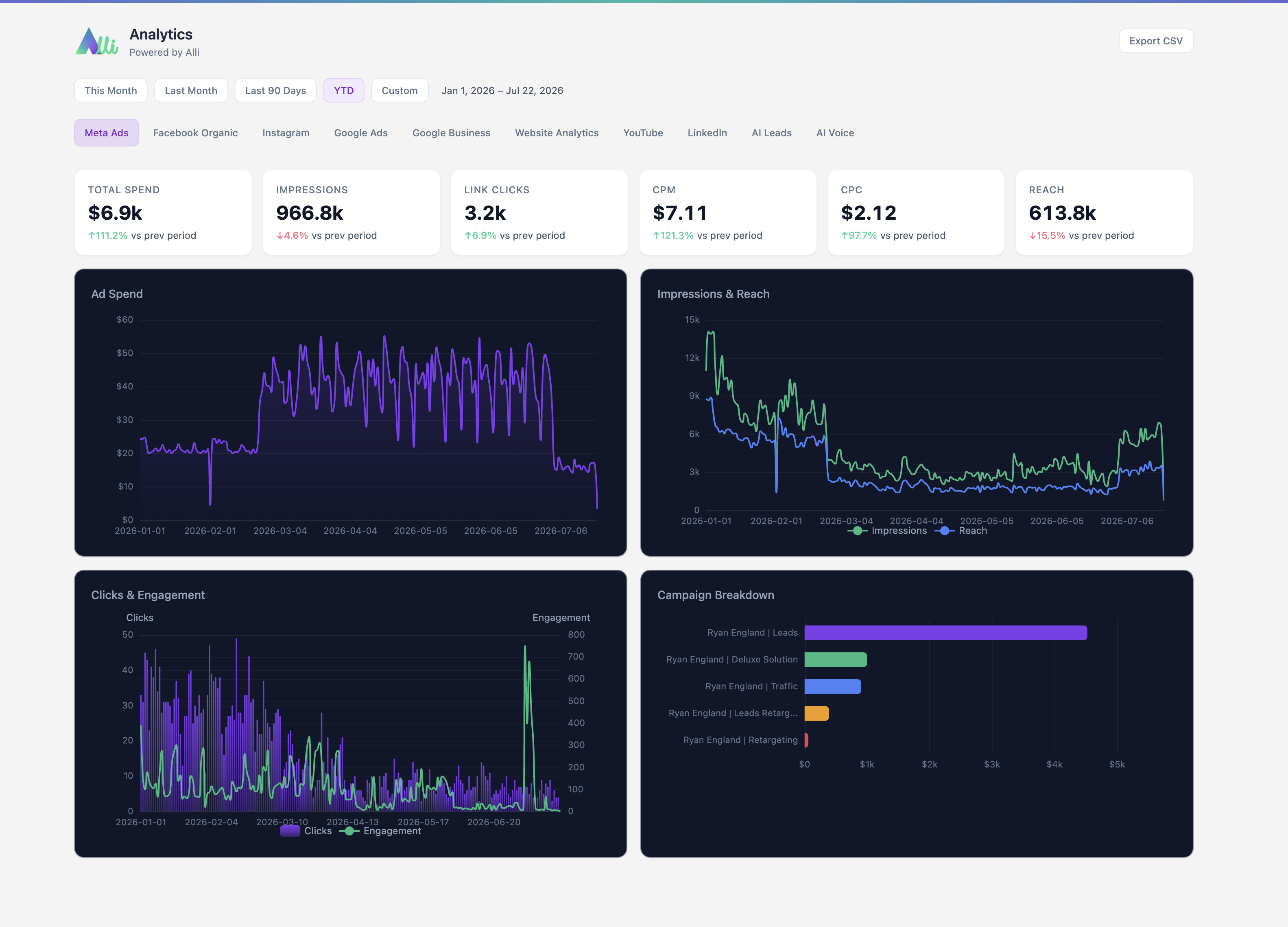Open the YouTube tab

(x=643, y=133)
